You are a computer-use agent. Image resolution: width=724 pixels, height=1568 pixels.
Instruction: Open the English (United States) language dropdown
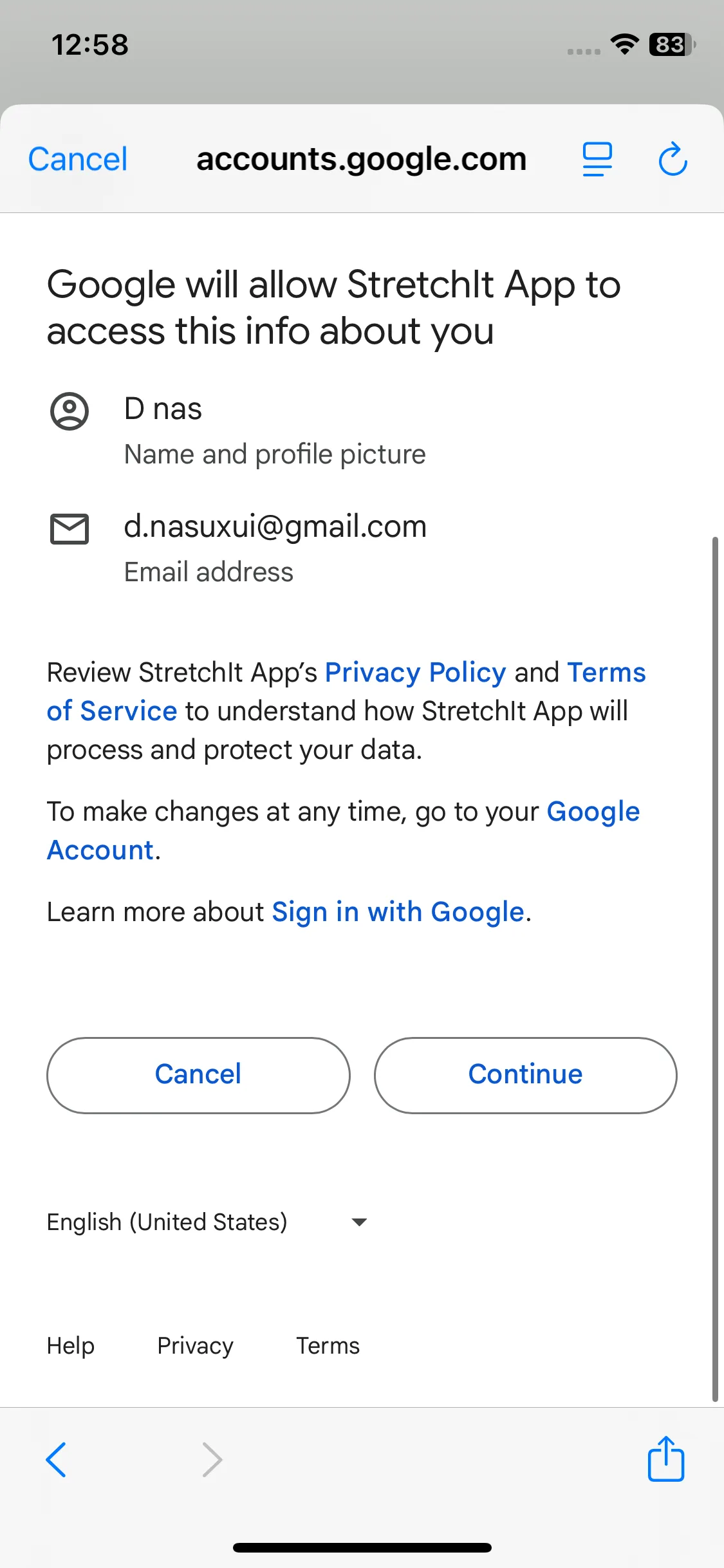pos(167,1222)
